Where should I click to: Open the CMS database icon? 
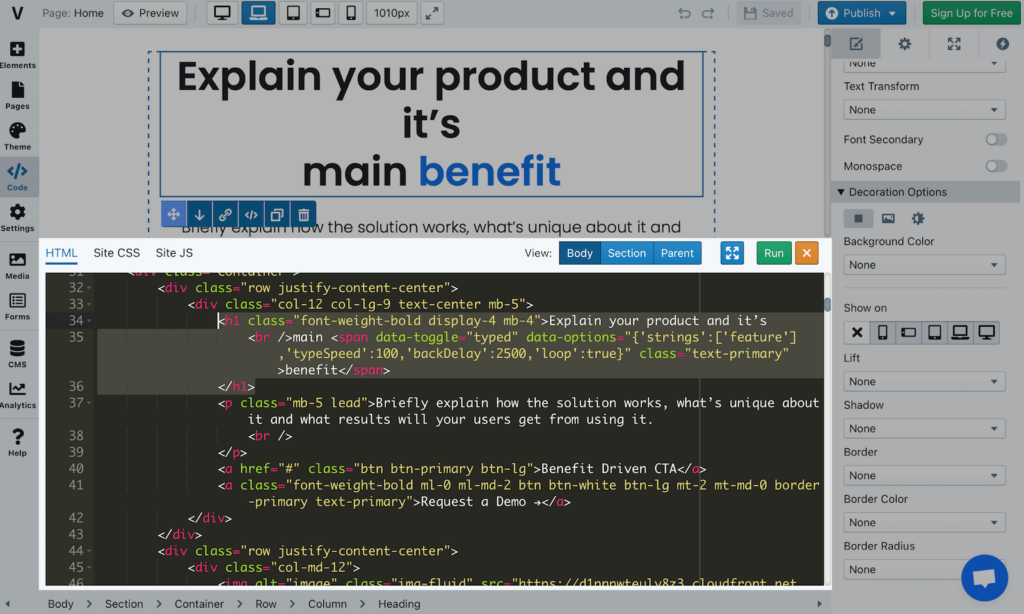(x=17, y=354)
